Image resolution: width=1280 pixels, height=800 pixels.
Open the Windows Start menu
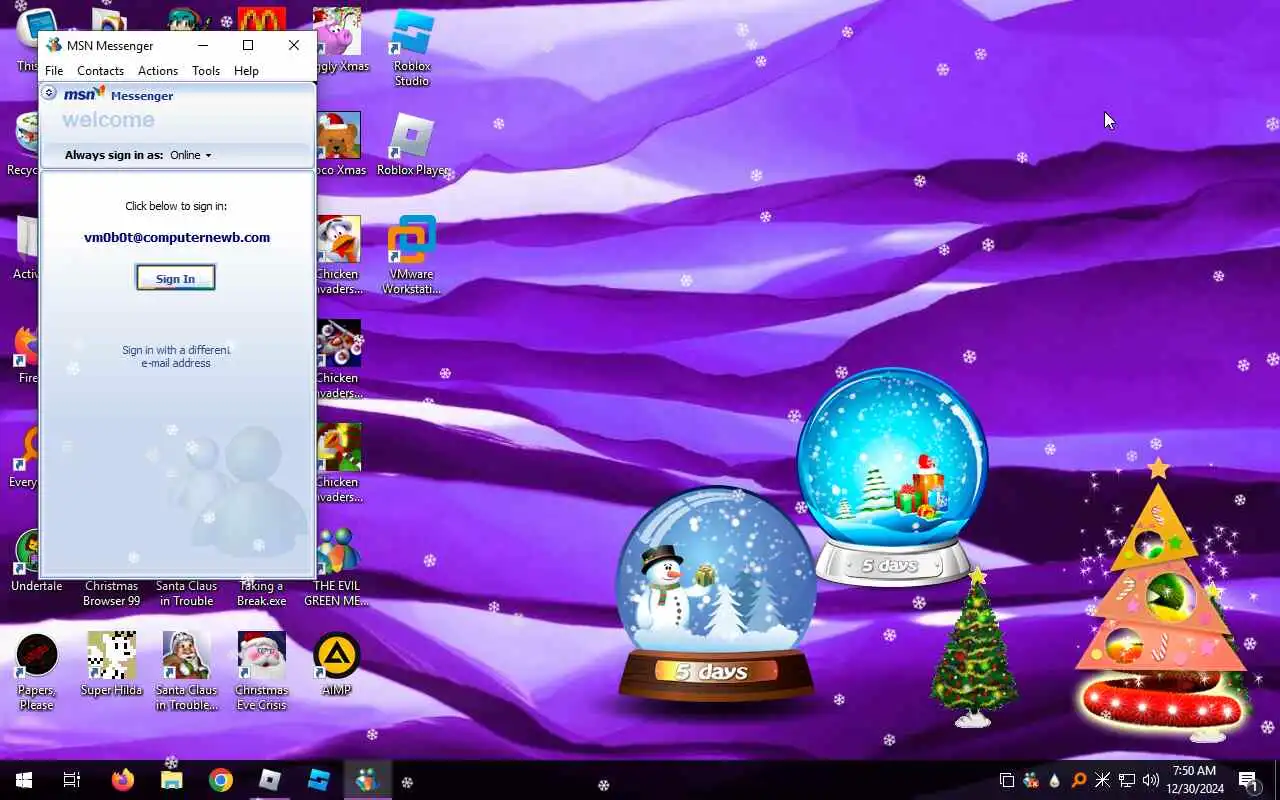coord(24,780)
